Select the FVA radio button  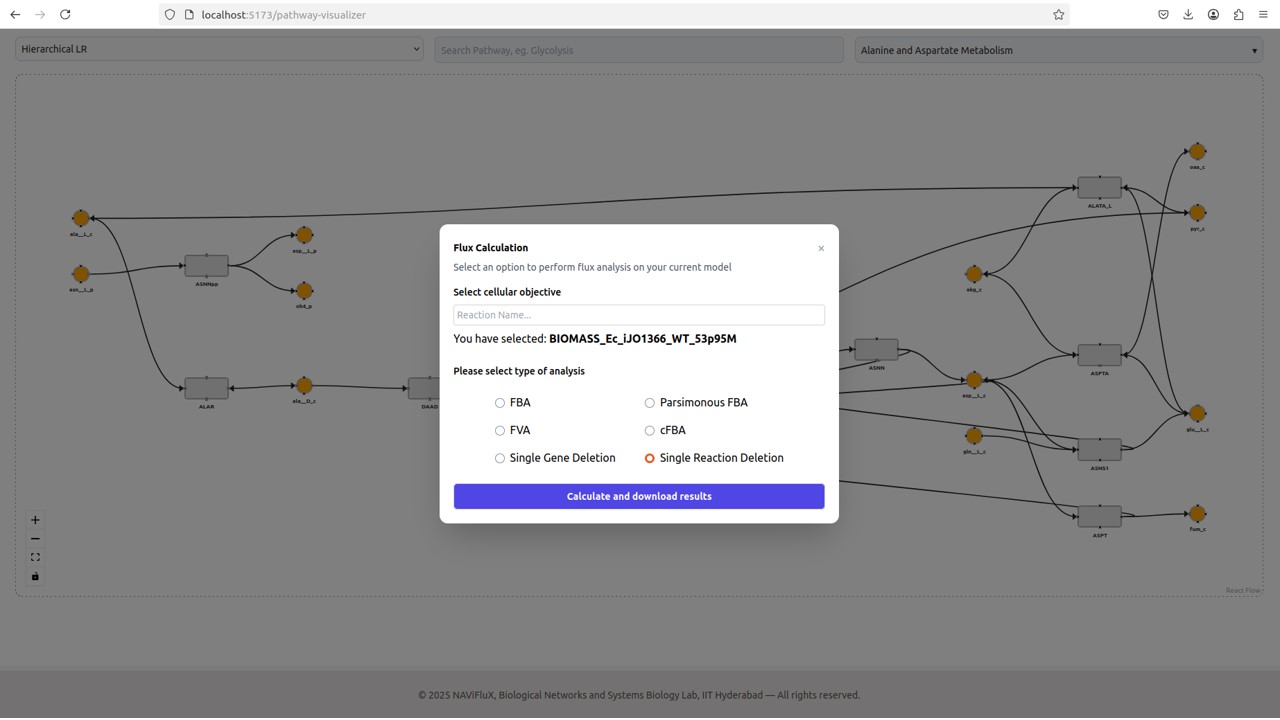pyautogui.click(x=500, y=431)
